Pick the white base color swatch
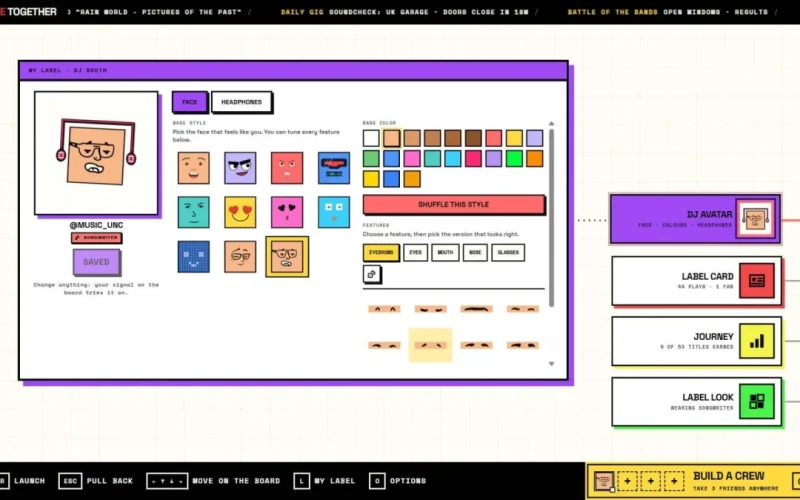The image size is (800, 500). (x=371, y=138)
